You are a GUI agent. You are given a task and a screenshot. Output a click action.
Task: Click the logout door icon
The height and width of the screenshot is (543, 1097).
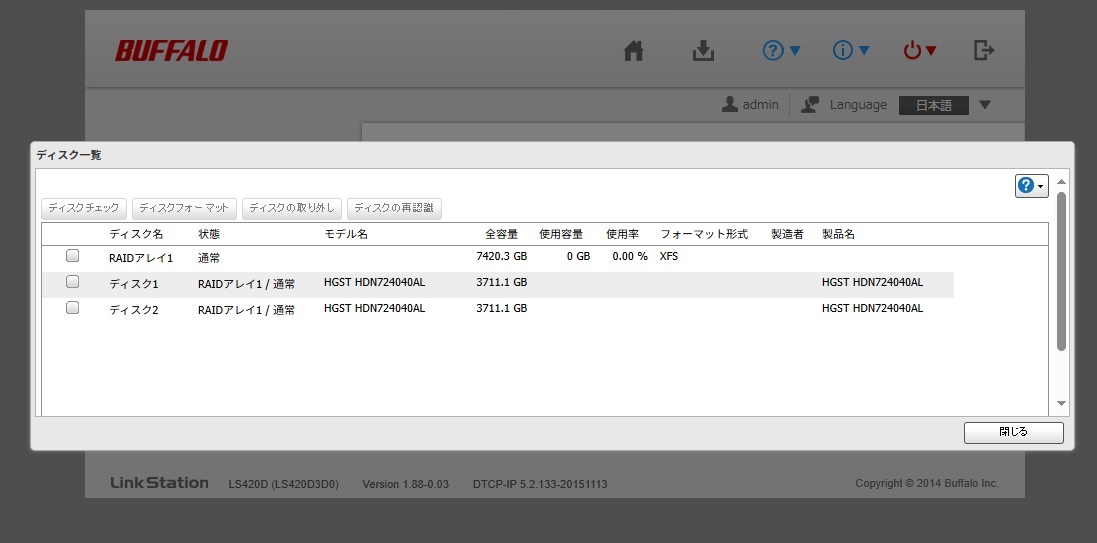[x=984, y=50]
